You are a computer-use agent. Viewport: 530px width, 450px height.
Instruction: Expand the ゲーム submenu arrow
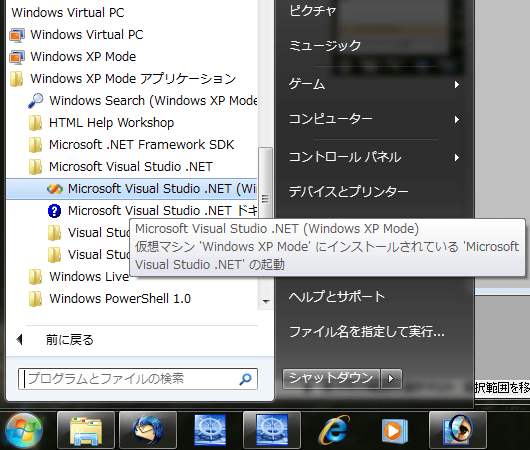[x=457, y=84]
